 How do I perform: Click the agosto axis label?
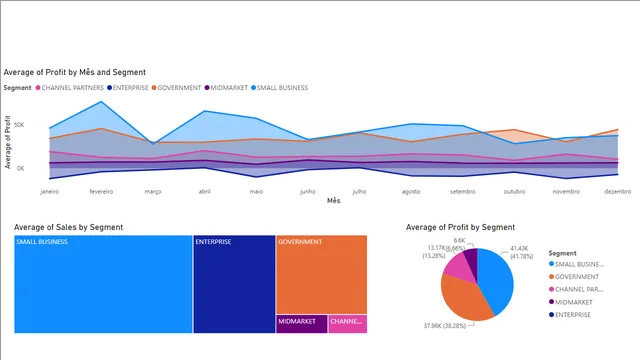pos(411,191)
